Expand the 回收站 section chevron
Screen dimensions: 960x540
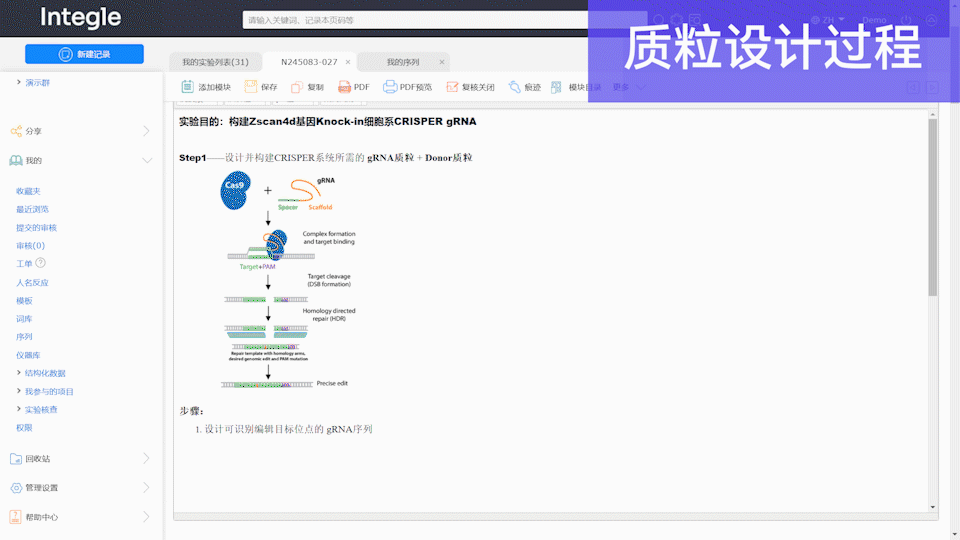point(146,458)
